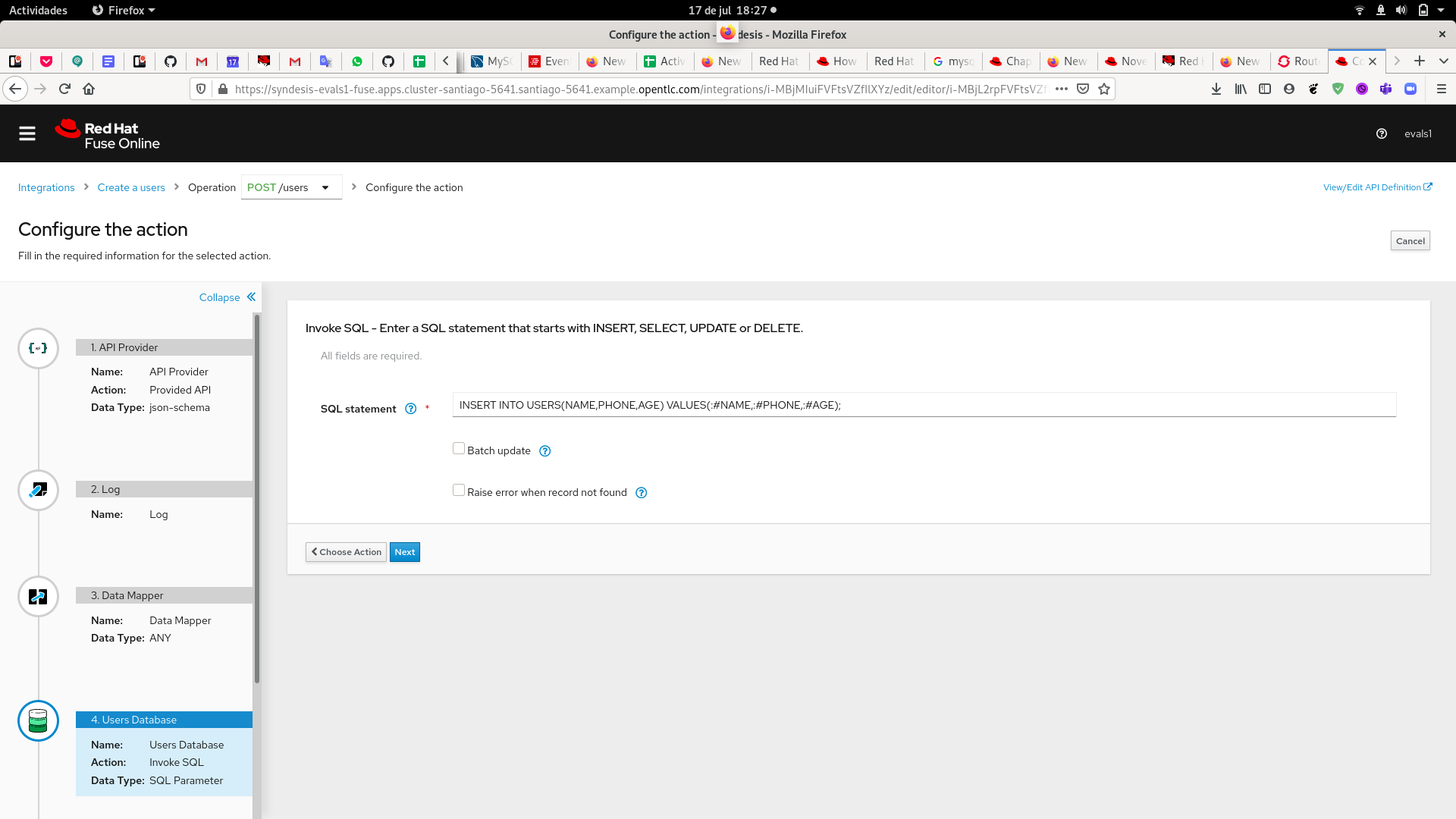Click the Choose Action button
The width and height of the screenshot is (1456, 819).
pyautogui.click(x=346, y=551)
